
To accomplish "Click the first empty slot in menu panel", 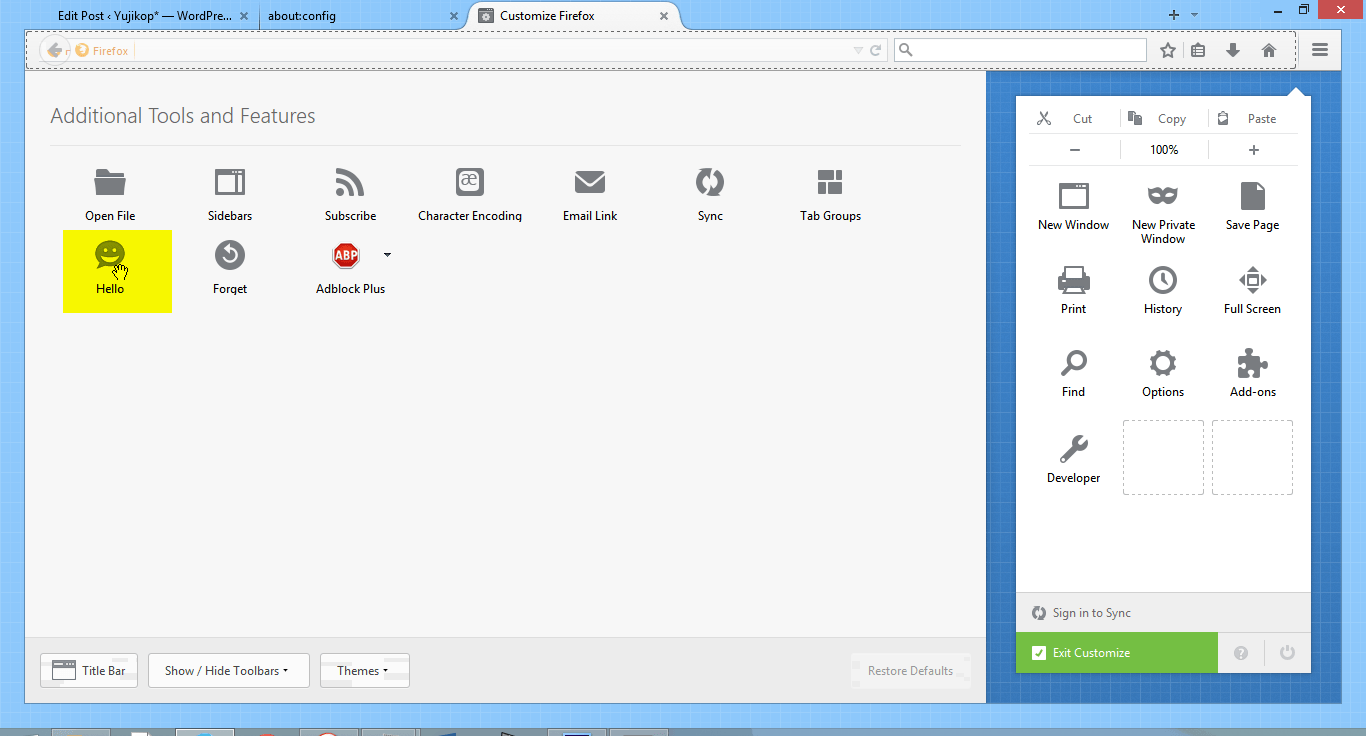I will pos(1163,457).
